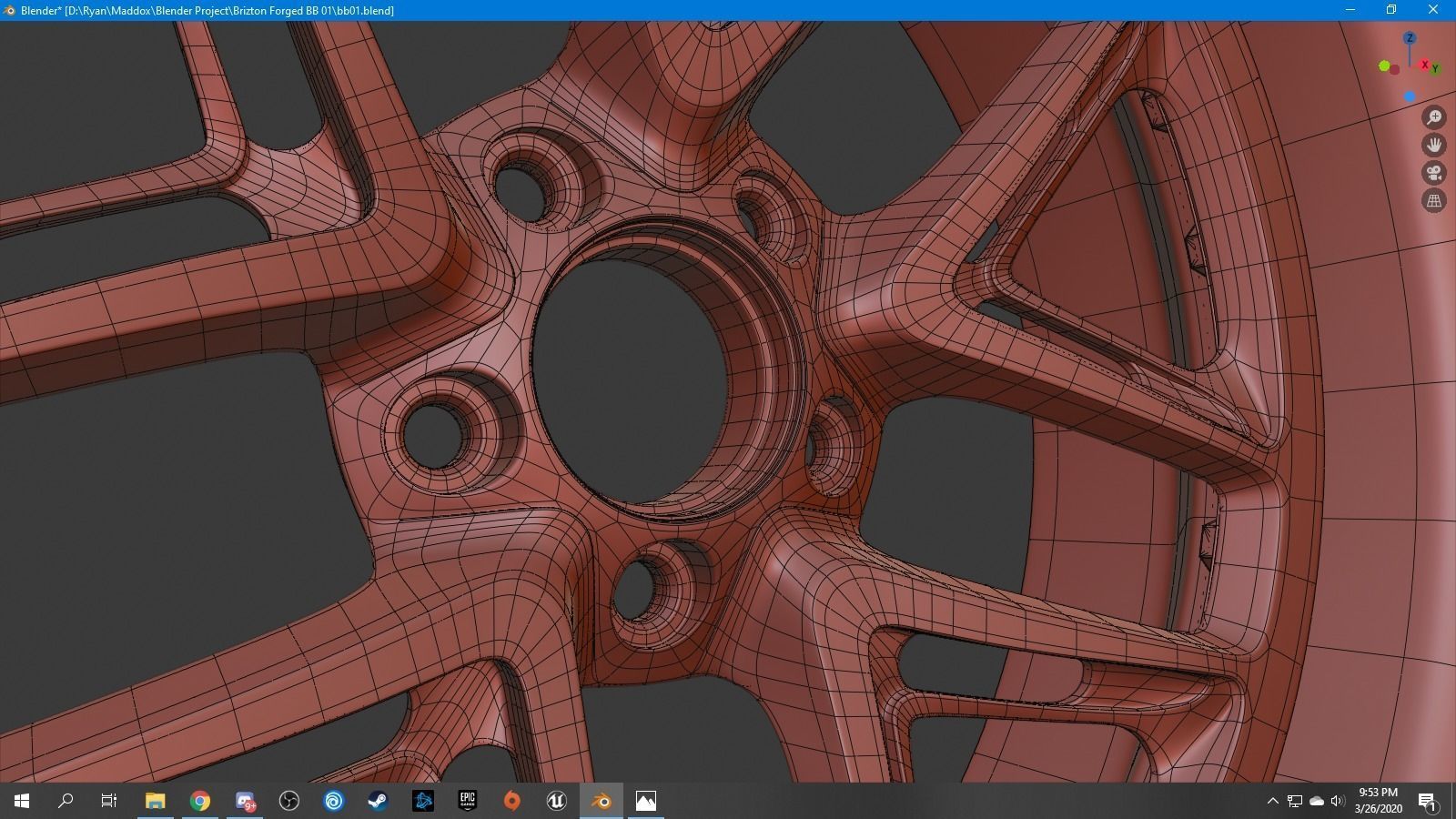This screenshot has height=819, width=1456.
Task: Open Windows taskbar search
Action: coord(66,801)
